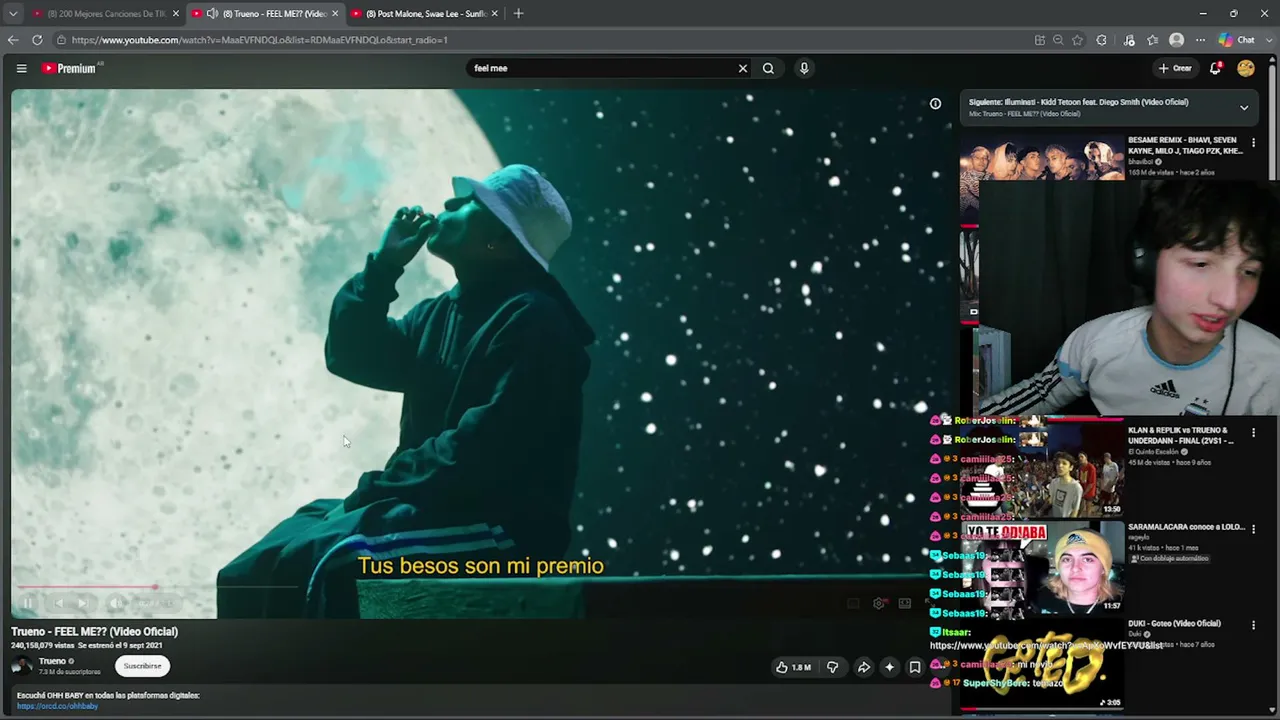Open the BESAME REMIX video title
Image resolution: width=1280 pixels, height=720 pixels.
(x=1185, y=146)
